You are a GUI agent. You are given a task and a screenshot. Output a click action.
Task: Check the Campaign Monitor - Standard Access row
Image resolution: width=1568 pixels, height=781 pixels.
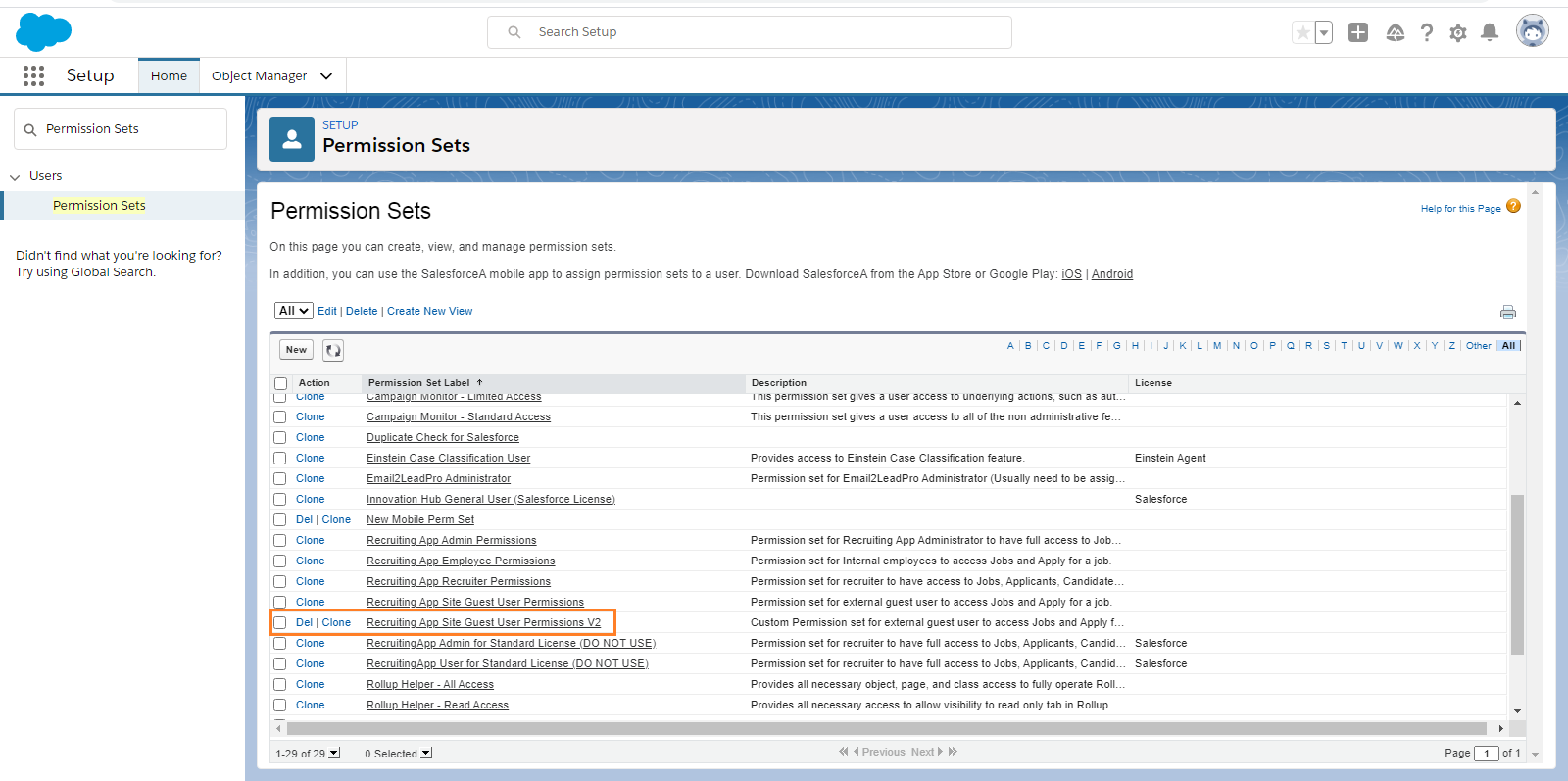[280, 417]
